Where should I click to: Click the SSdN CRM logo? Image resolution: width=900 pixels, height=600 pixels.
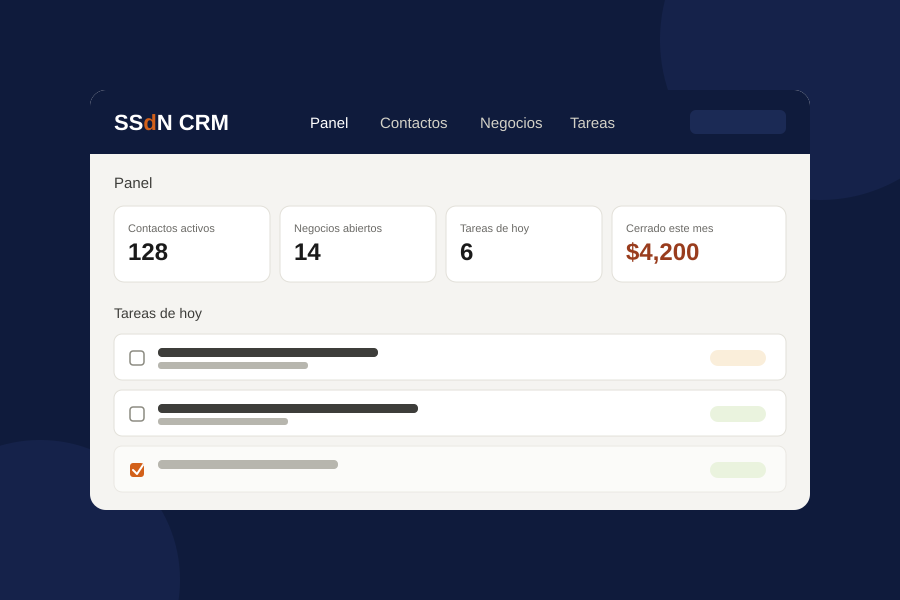pyautogui.click(x=171, y=123)
